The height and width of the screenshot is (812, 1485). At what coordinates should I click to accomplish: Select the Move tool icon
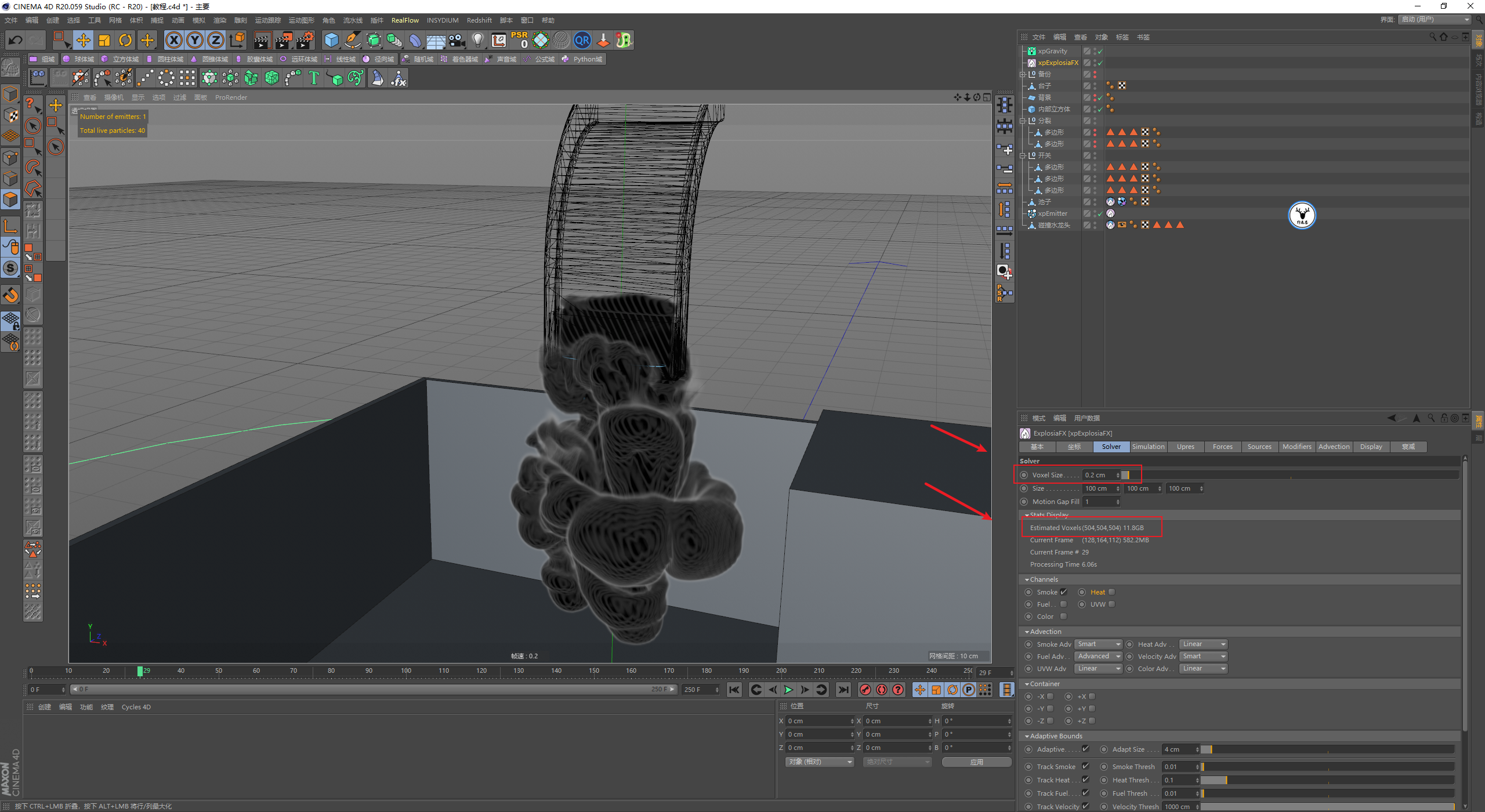[x=83, y=40]
